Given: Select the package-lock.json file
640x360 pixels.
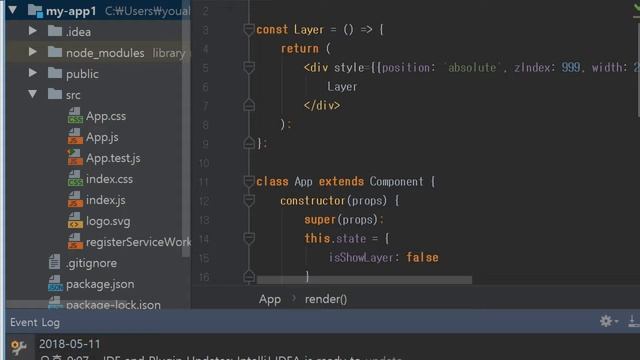Looking at the screenshot, I should coord(113,304).
